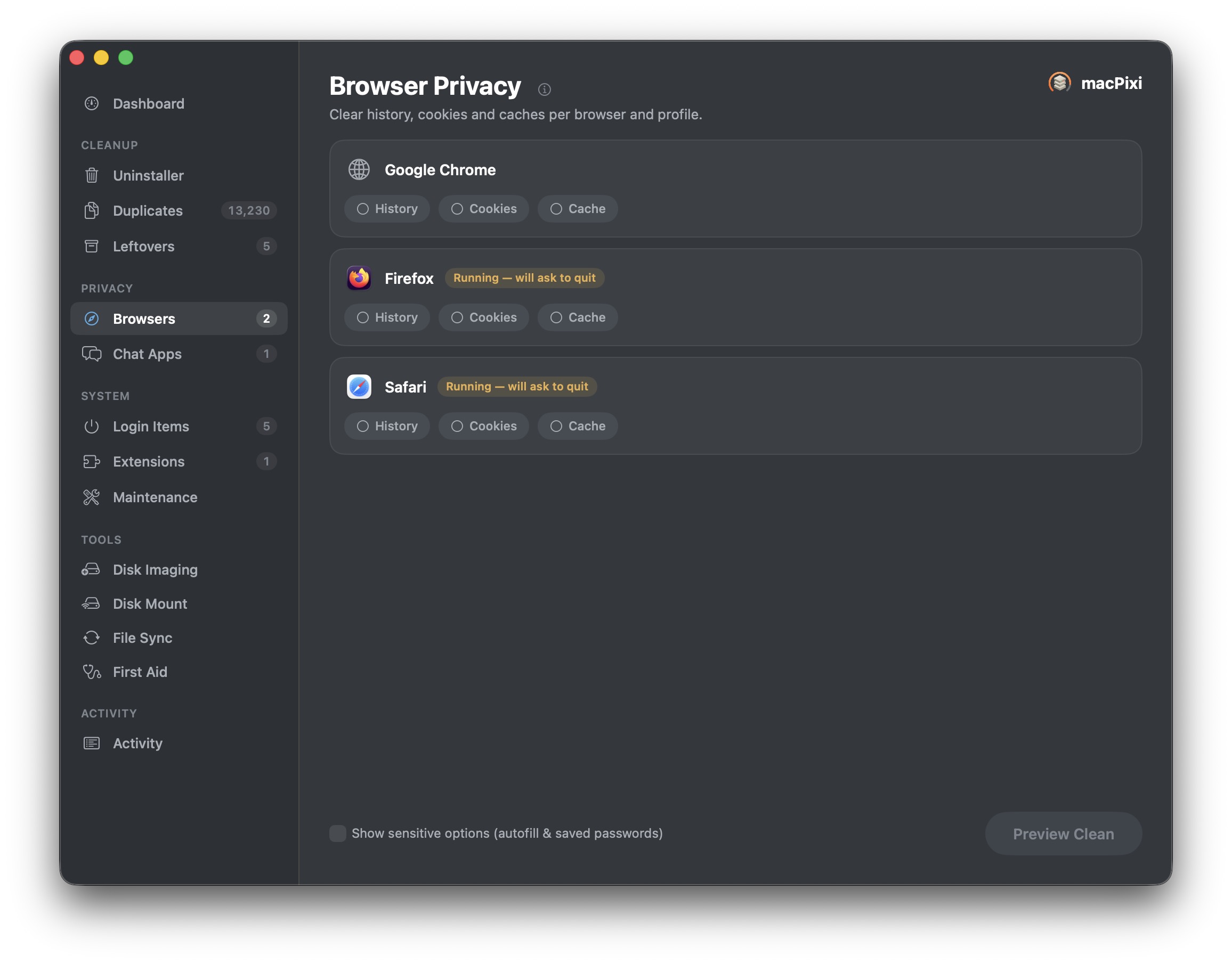Click the Leftovers count badge 5
The image size is (1232, 964).
pyautogui.click(x=266, y=246)
